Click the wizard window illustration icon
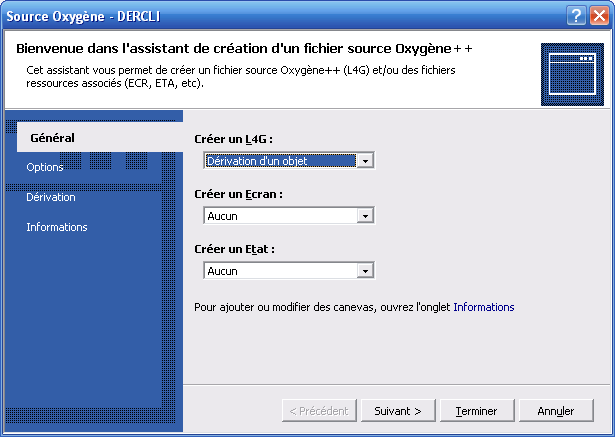Screen dimensions: 615x437 pyautogui.click(x=572, y=75)
